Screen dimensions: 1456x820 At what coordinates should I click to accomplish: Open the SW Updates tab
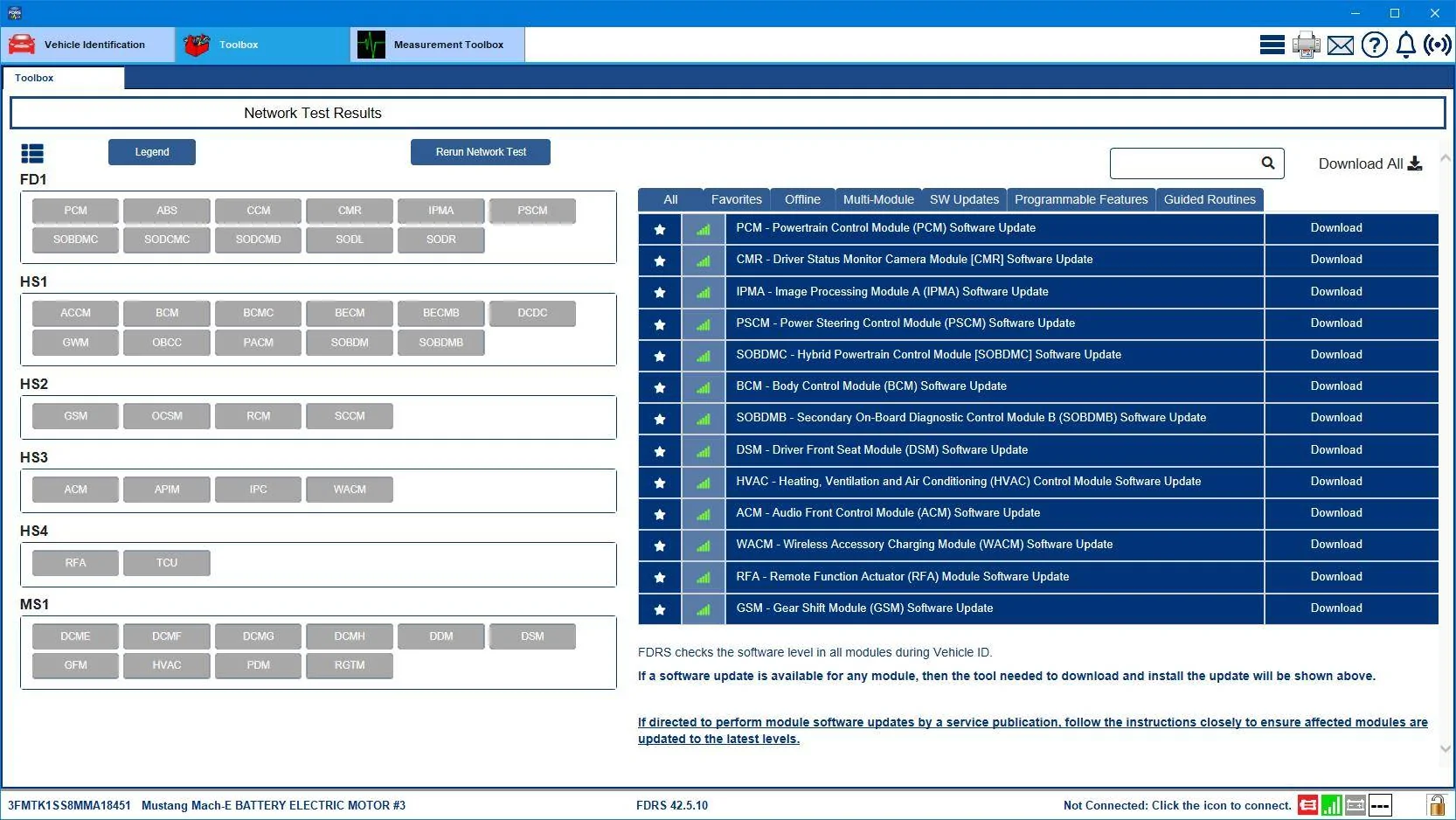click(964, 199)
